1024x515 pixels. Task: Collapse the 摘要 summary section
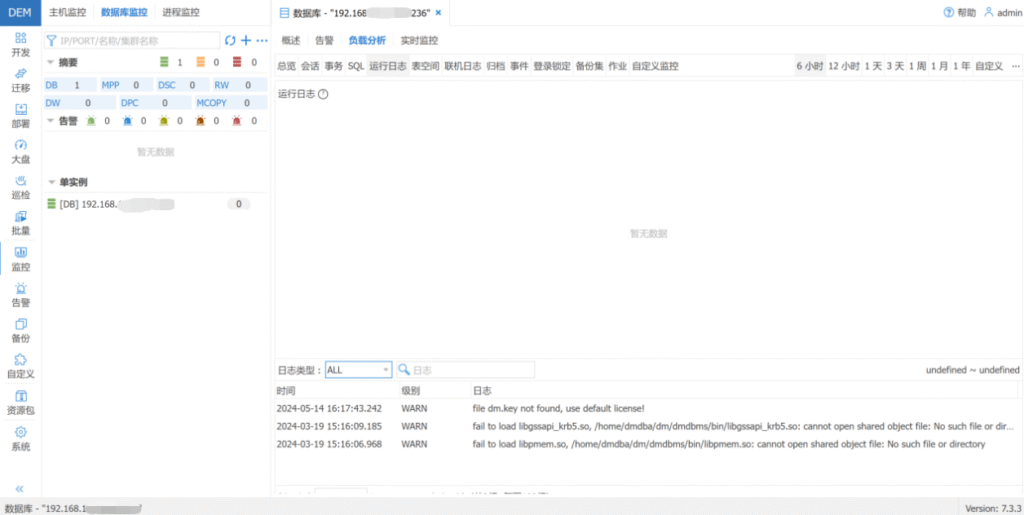(51, 63)
